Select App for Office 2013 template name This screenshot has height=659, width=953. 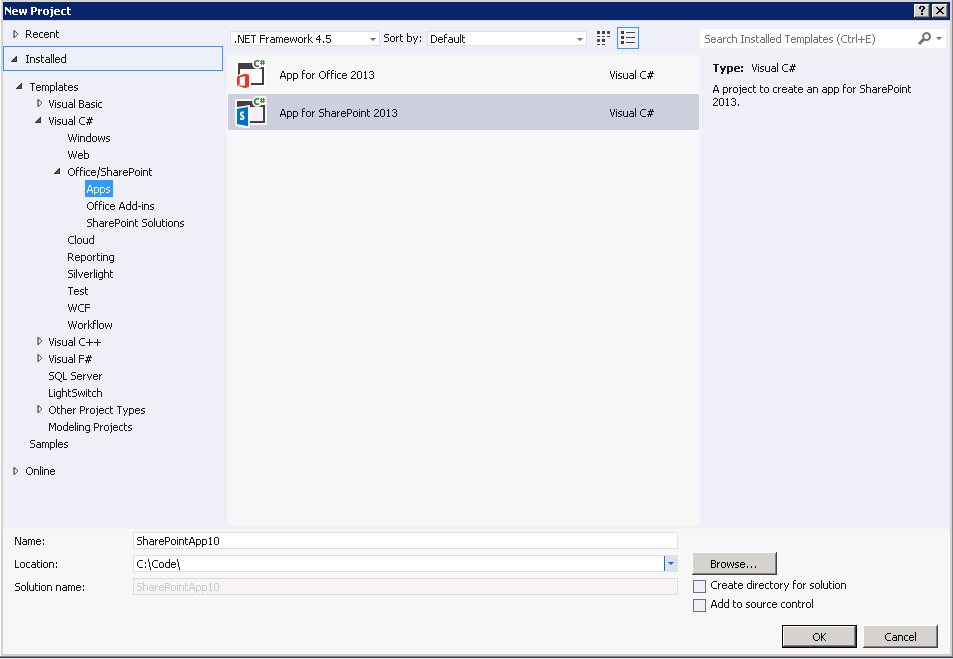[327, 75]
